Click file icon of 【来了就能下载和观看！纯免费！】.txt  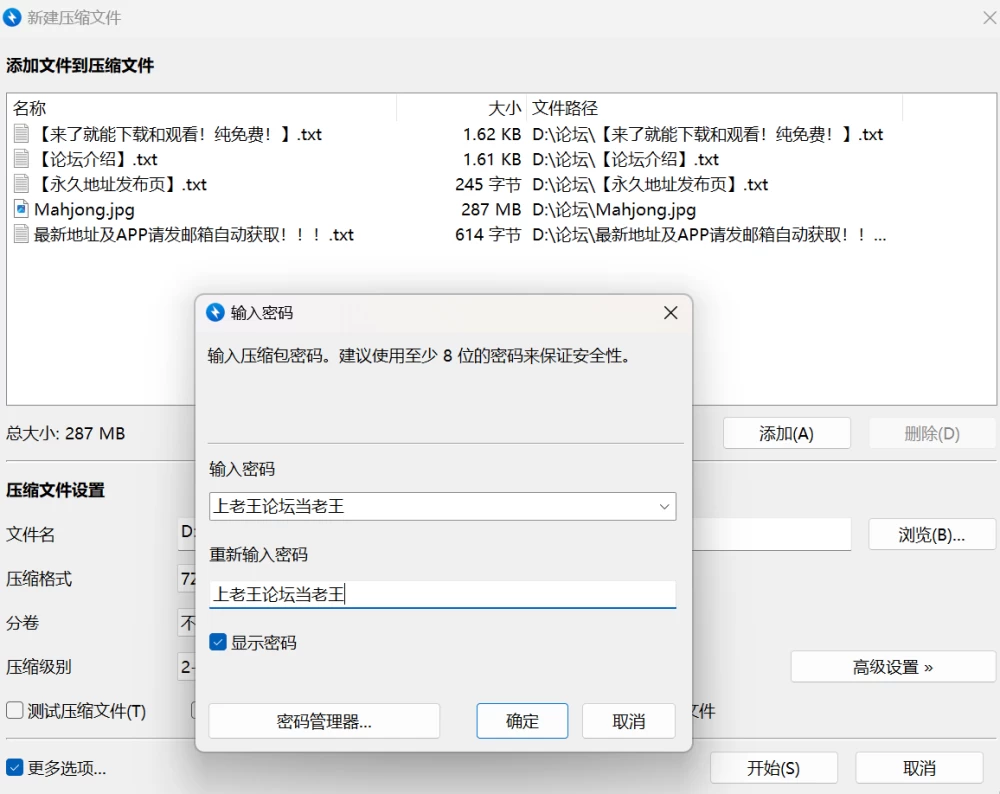22,134
